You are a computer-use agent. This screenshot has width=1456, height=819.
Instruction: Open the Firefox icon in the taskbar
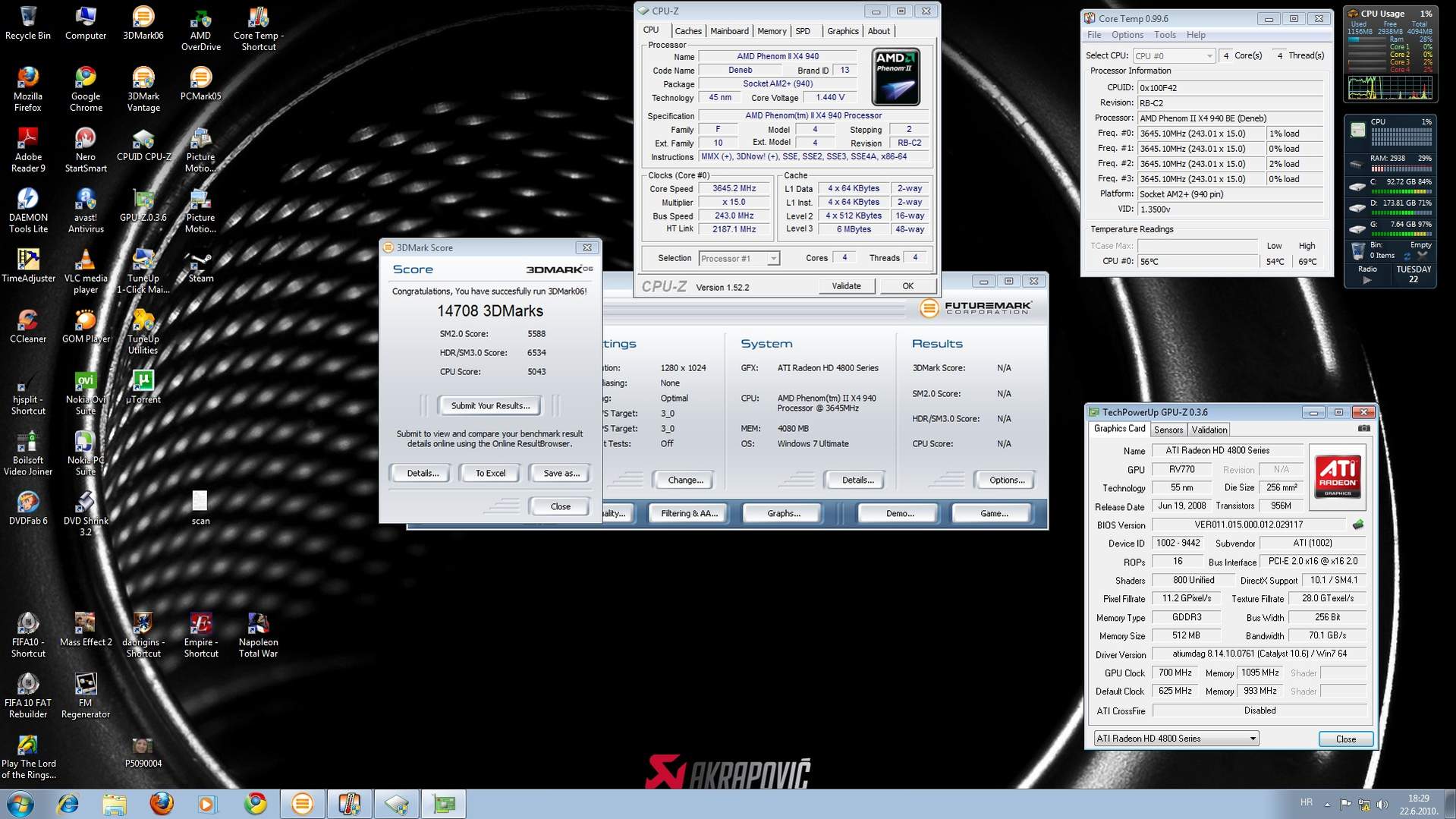[x=161, y=803]
